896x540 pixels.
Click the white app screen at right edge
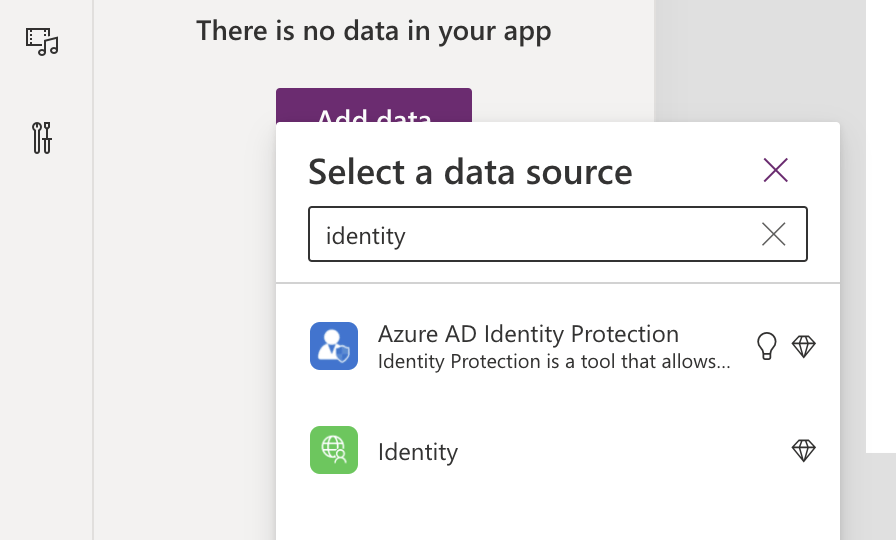coord(880,250)
